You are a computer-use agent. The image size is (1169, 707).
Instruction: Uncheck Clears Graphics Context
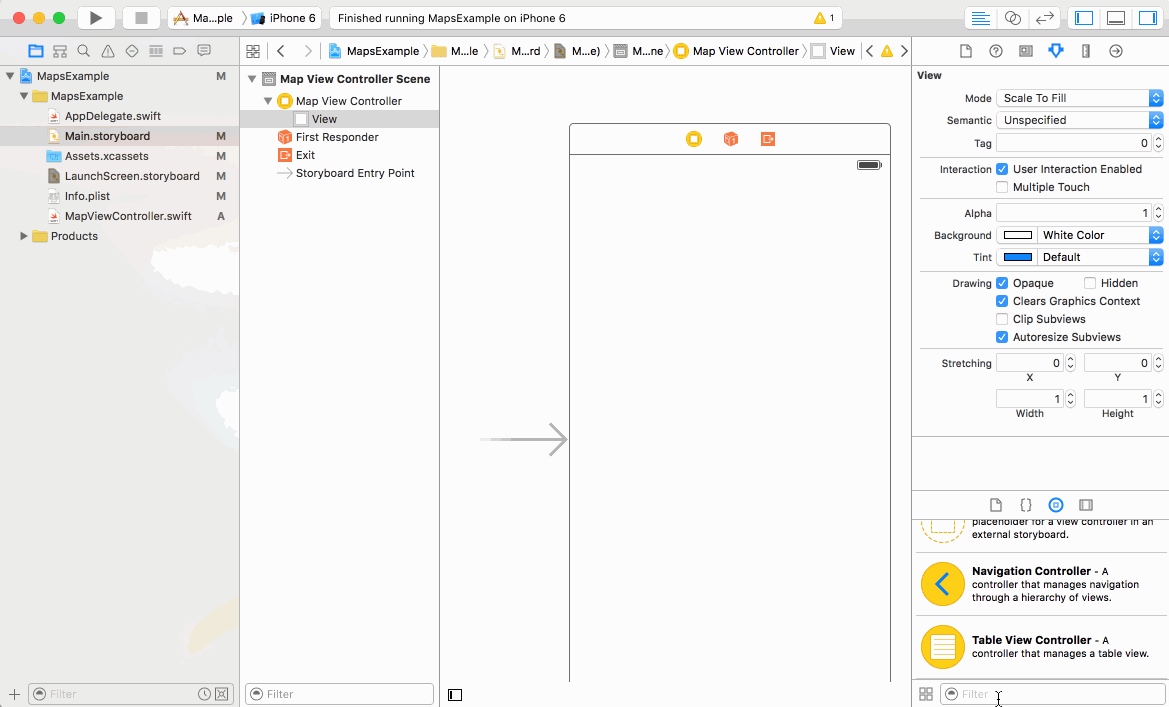click(1002, 301)
